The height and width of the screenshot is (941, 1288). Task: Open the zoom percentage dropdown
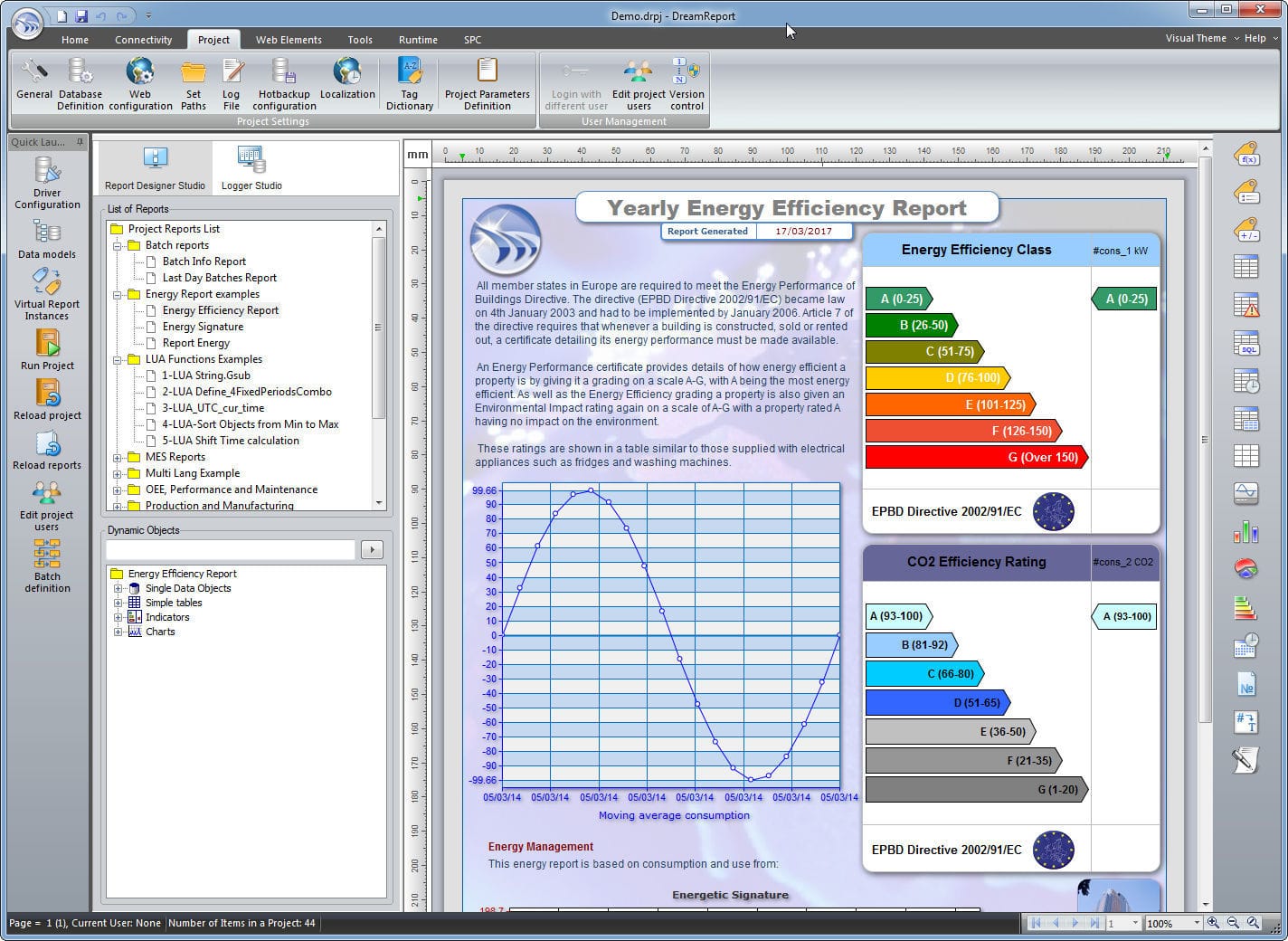[1197, 922]
